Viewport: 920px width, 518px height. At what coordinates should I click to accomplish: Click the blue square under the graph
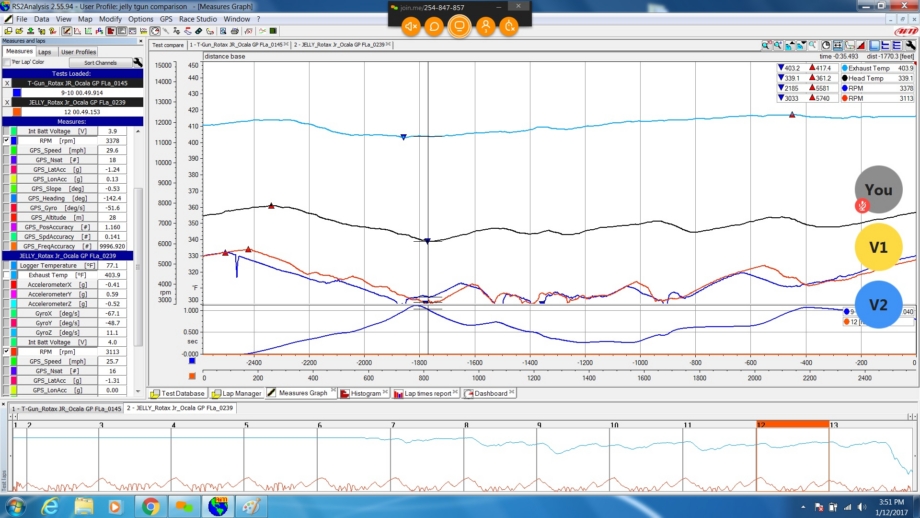(x=192, y=361)
